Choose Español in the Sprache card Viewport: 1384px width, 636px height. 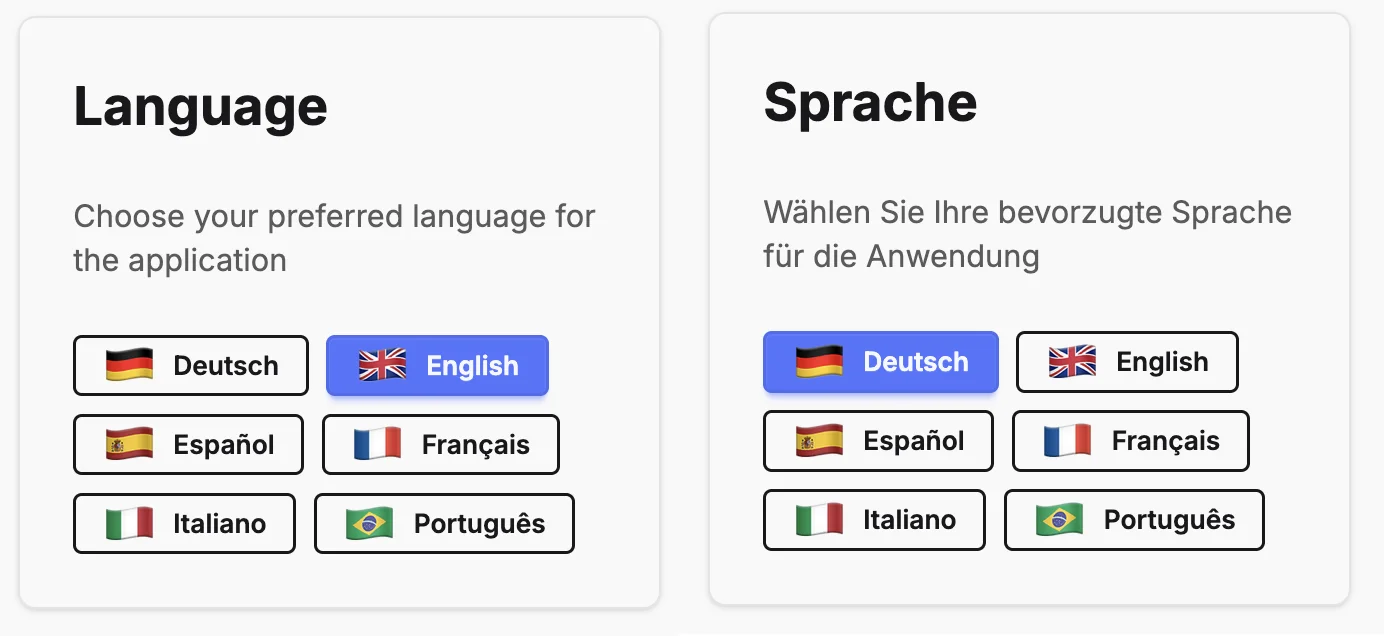tap(878, 440)
